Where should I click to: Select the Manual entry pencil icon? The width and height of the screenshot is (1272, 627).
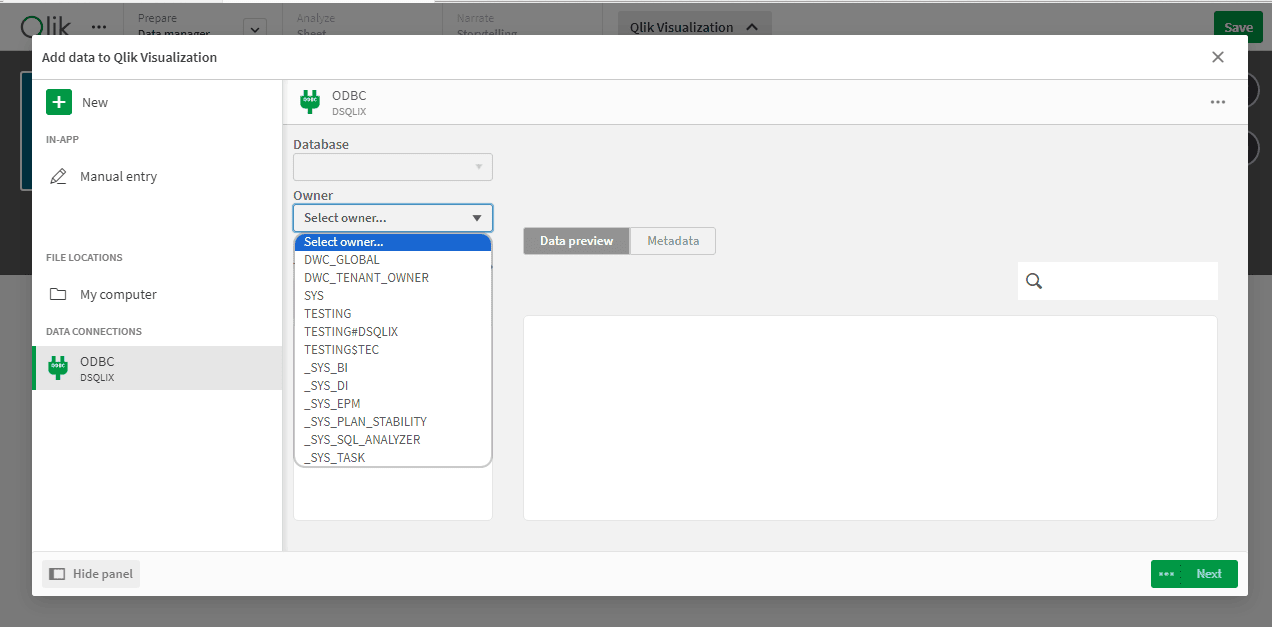pyautogui.click(x=60, y=176)
